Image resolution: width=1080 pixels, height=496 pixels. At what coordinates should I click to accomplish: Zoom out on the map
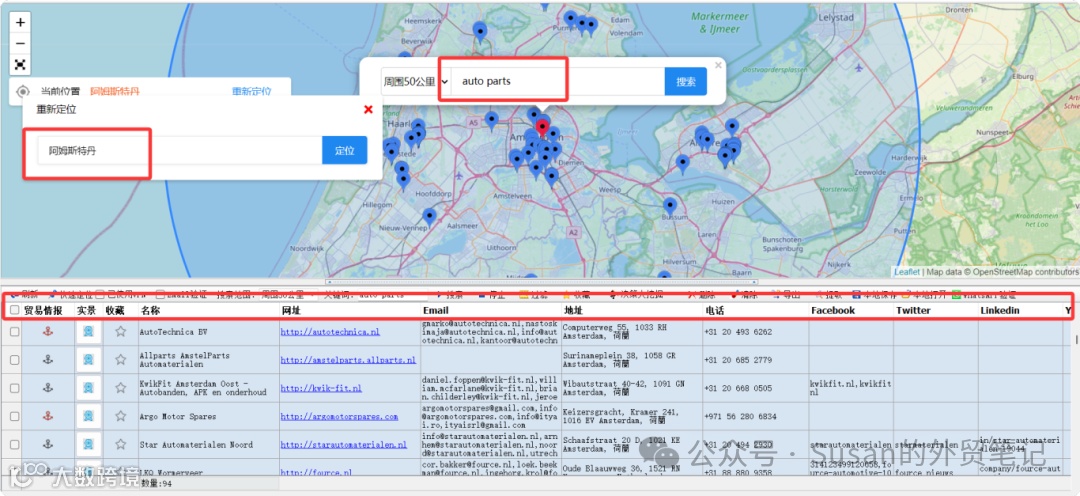pyautogui.click(x=21, y=43)
